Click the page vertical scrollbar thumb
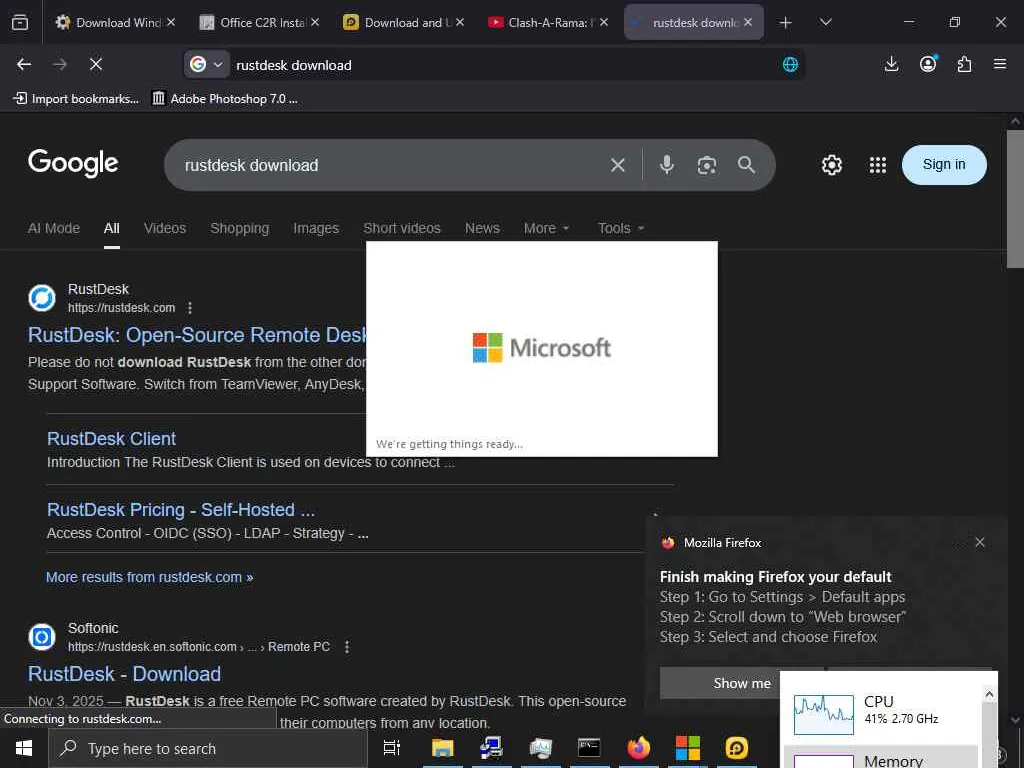1024x768 pixels. pos(1015,199)
